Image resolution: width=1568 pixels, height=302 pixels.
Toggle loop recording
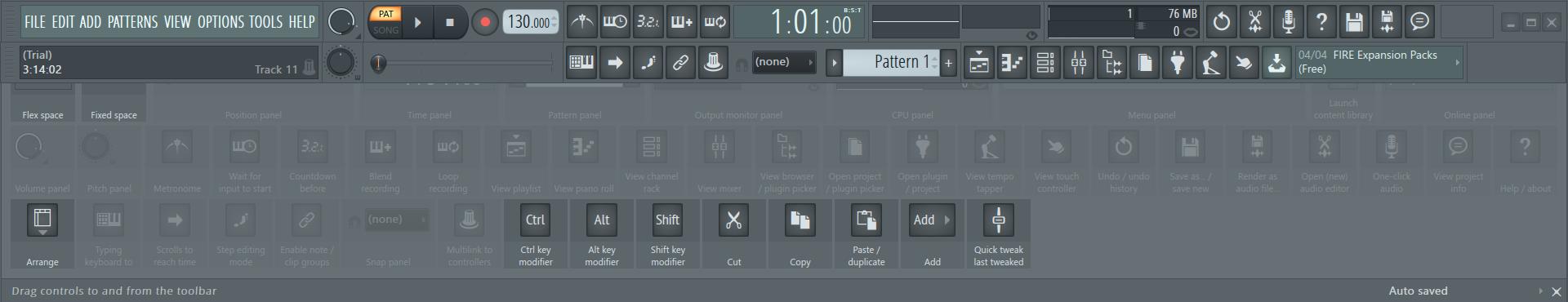tap(715, 22)
